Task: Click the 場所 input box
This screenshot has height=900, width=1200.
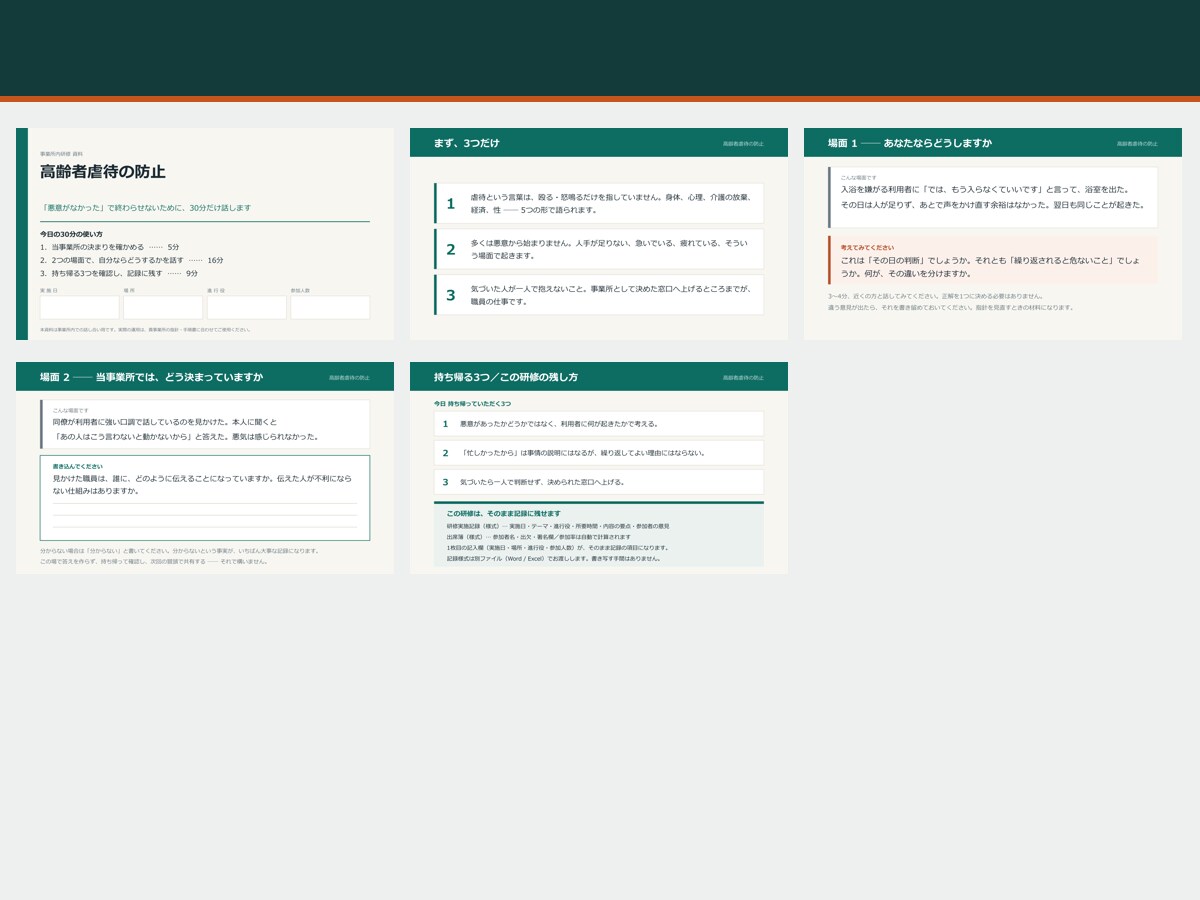Action: [x=163, y=307]
